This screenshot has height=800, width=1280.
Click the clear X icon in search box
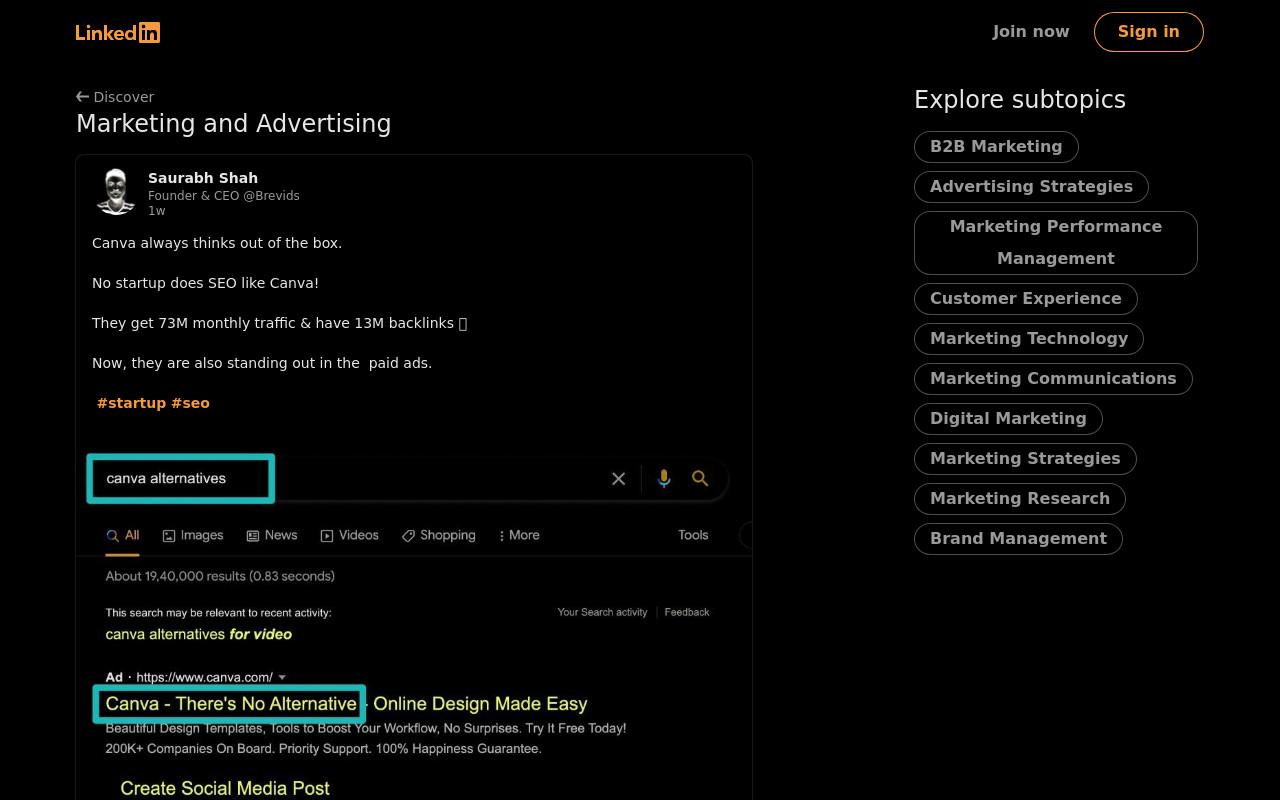click(x=619, y=479)
